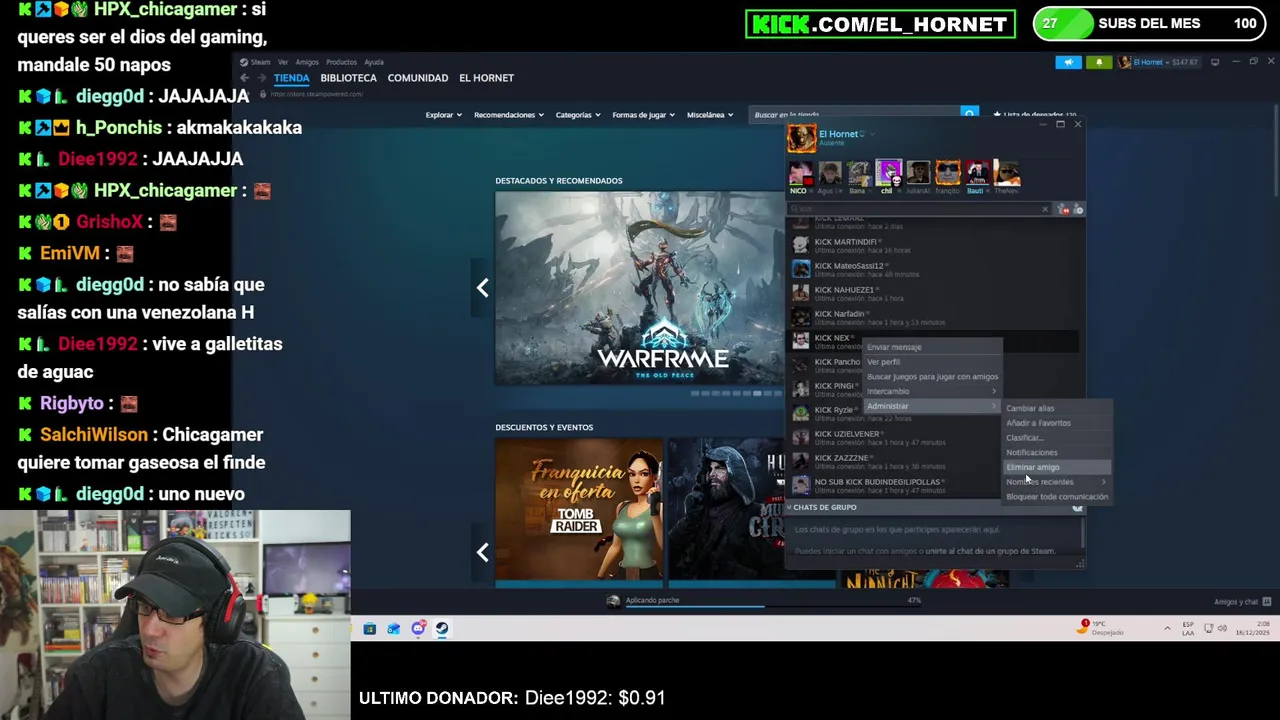Image resolution: width=1280 pixels, height=720 pixels.
Task: Expand the 'Recomendaciones' store dropdown
Action: click(509, 115)
